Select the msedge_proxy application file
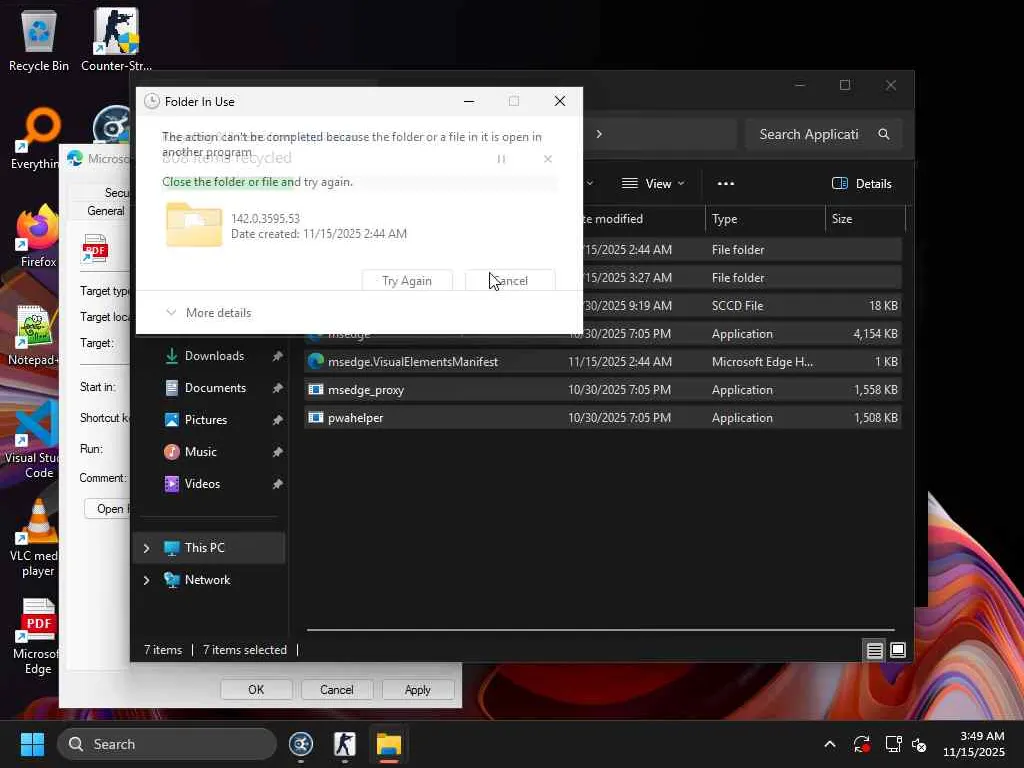1024x768 pixels. point(603,390)
